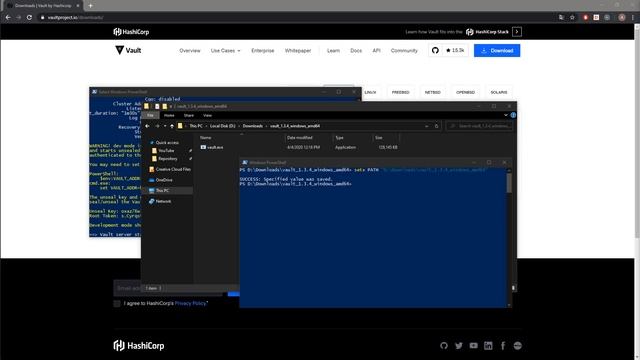Open File tab in File Explorer
Screen dimensions: 640x360
coord(150,116)
